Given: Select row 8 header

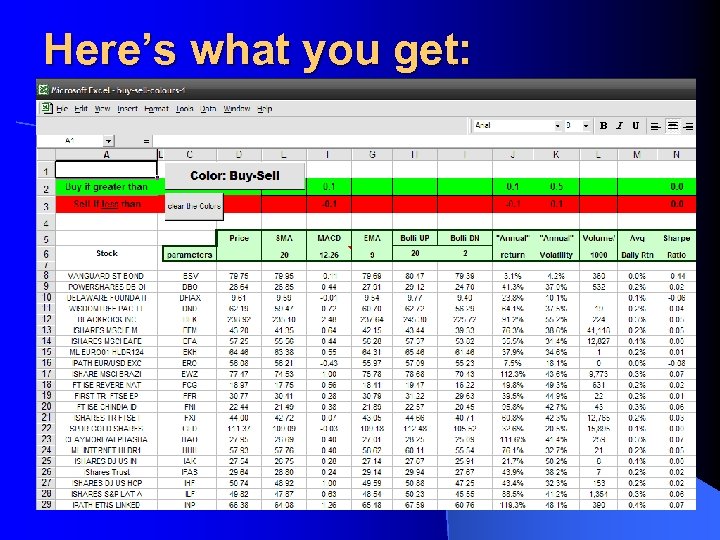Looking at the screenshot, I should click(46, 276).
